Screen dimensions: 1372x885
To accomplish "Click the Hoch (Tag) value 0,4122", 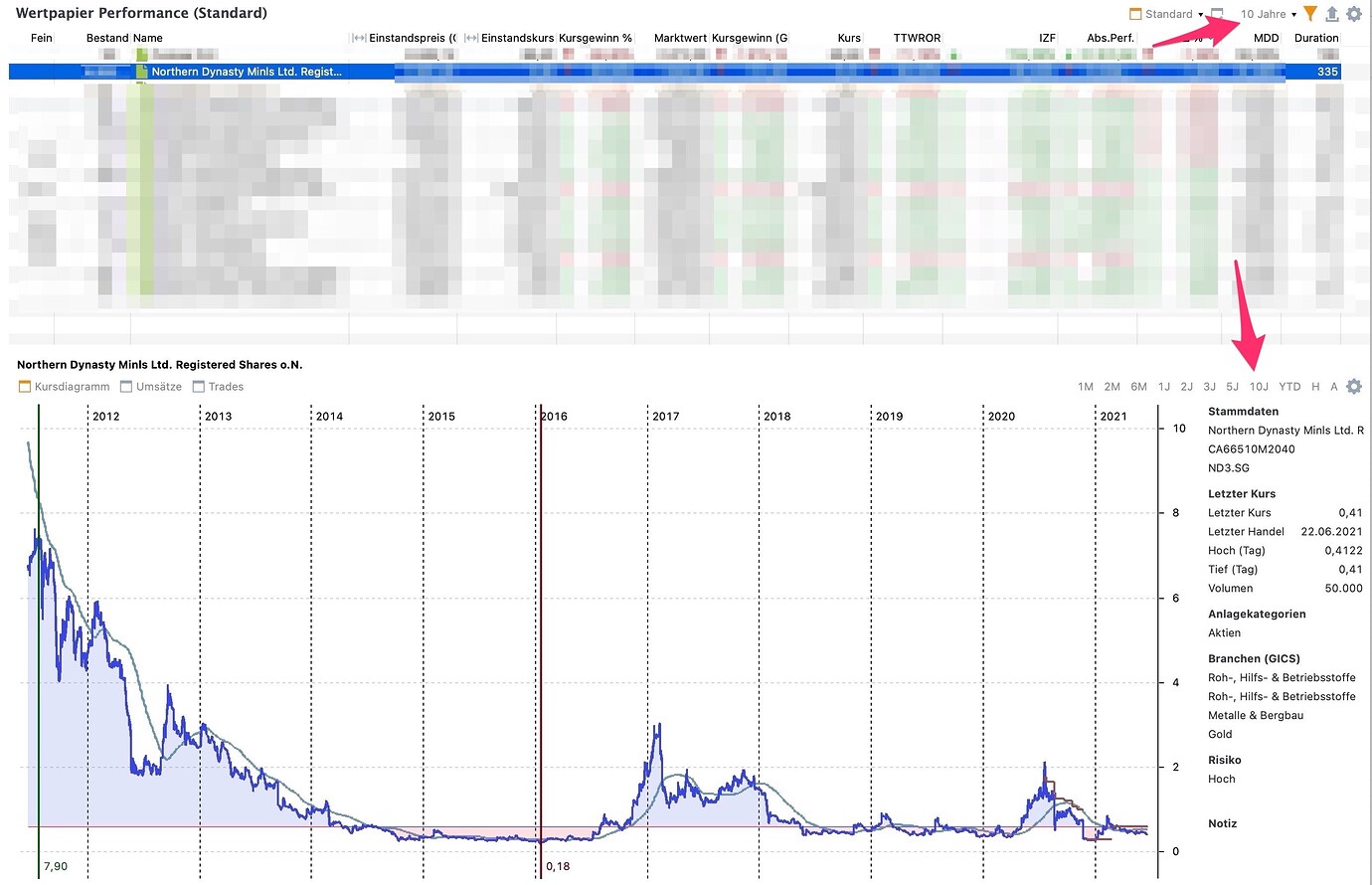I will 1343,551.
